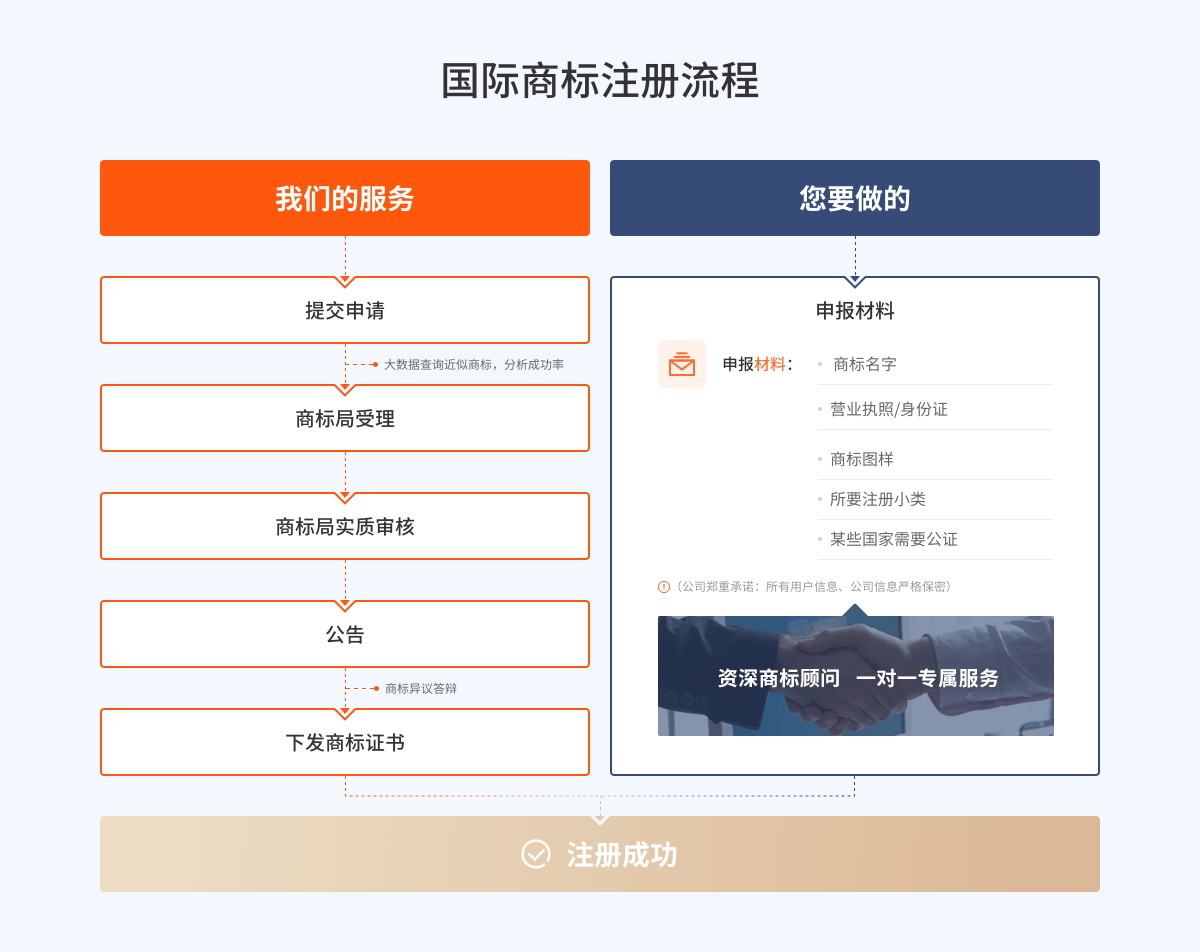Image resolution: width=1200 pixels, height=952 pixels.
Task: Select the 我们的服务 orange header
Action: pos(345,198)
